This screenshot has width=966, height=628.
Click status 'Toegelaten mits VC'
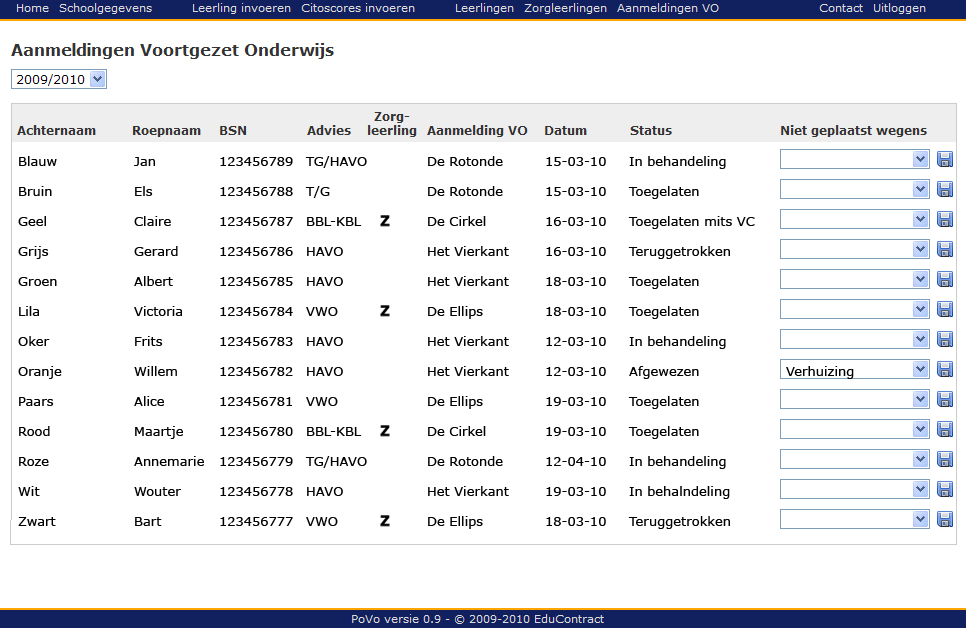coord(691,221)
